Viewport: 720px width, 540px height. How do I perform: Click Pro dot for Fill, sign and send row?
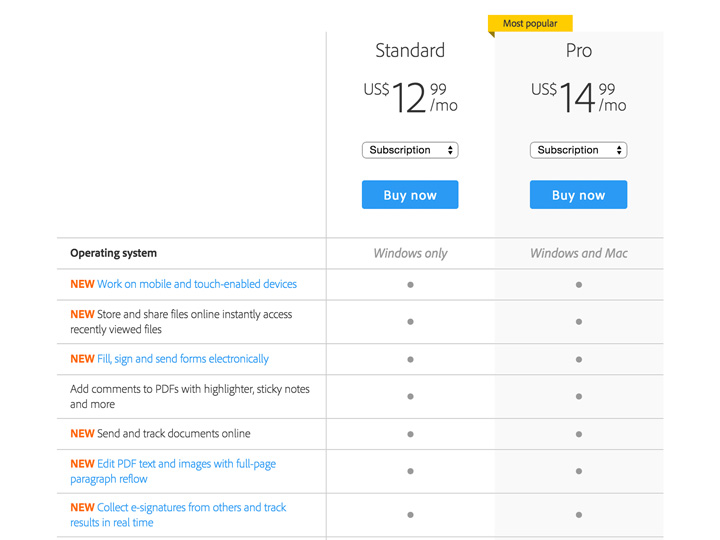[579, 360]
